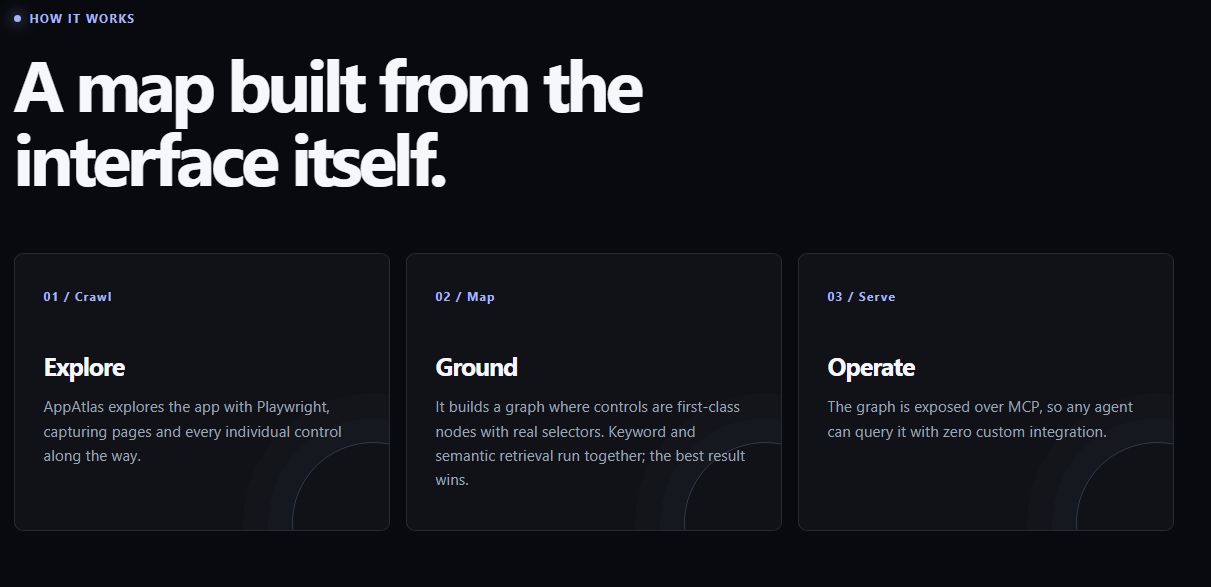Click the 'AppAtlas' name in the Explore card
This screenshot has height=587, width=1211.
pyautogui.click(x=74, y=408)
